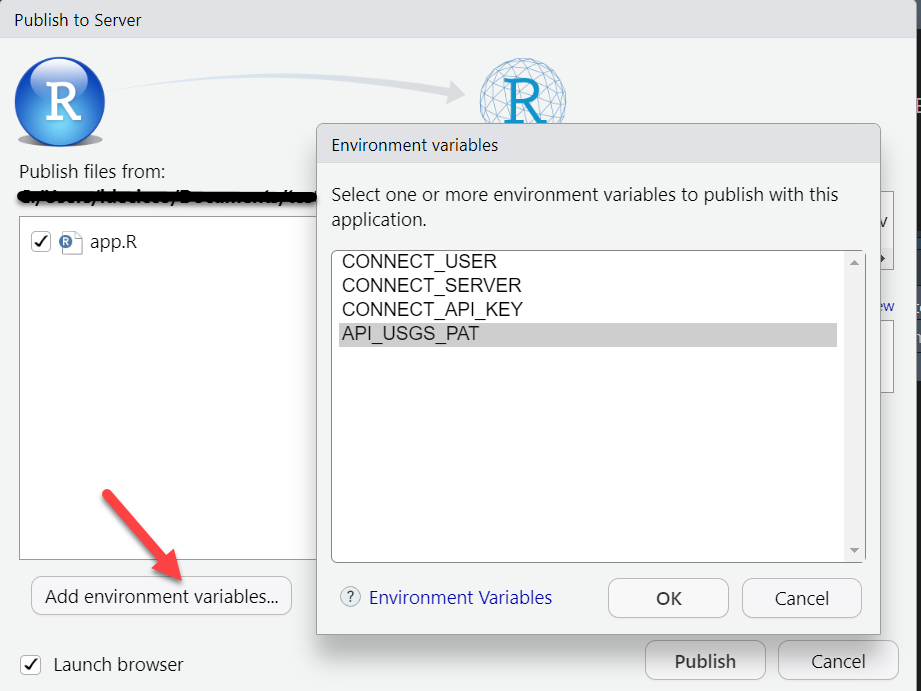Click the app.R file name
Image resolution: width=921 pixels, height=691 pixels.
112,242
